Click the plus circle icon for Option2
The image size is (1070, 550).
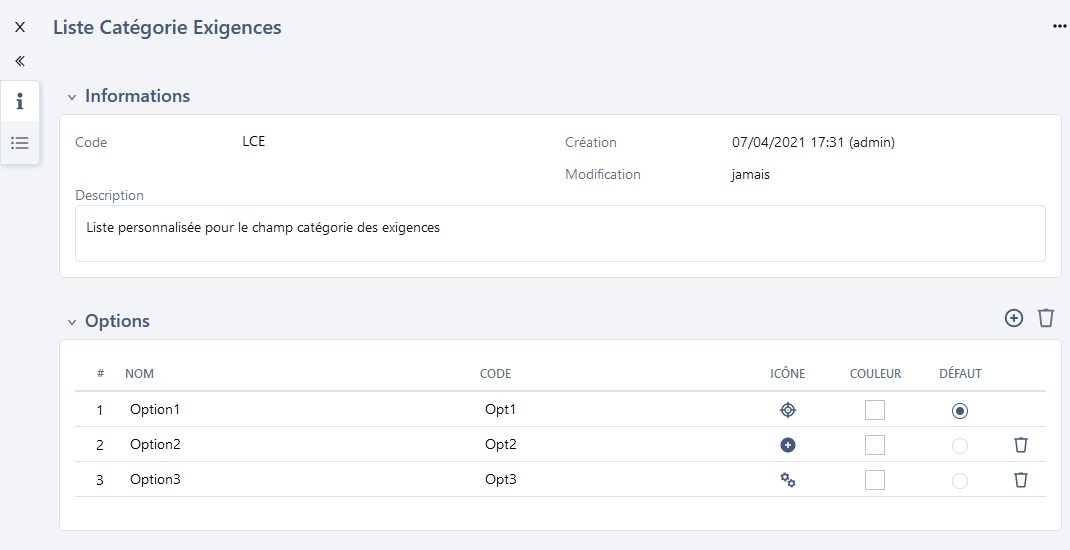click(788, 445)
